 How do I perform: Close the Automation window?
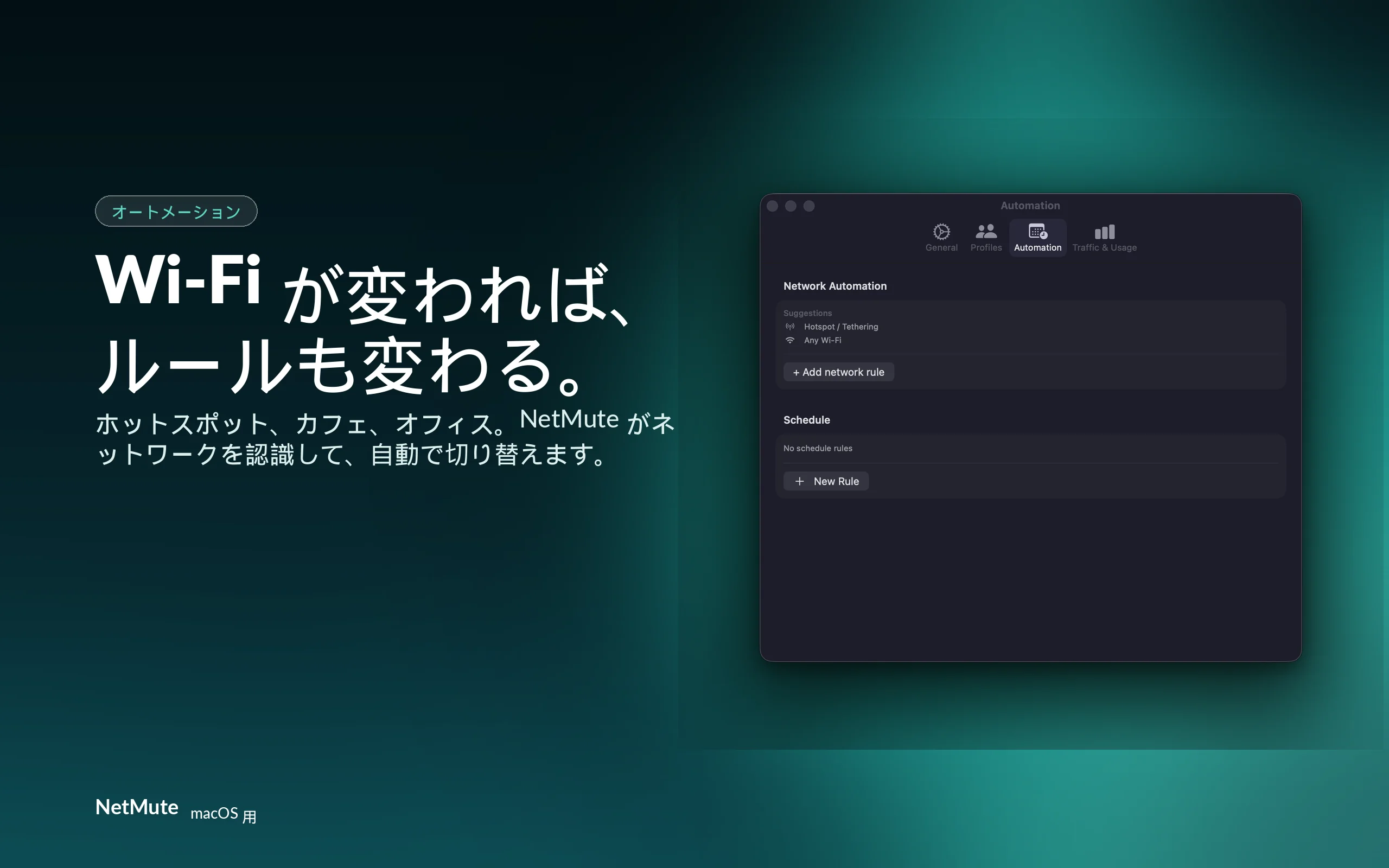pyautogui.click(x=773, y=206)
